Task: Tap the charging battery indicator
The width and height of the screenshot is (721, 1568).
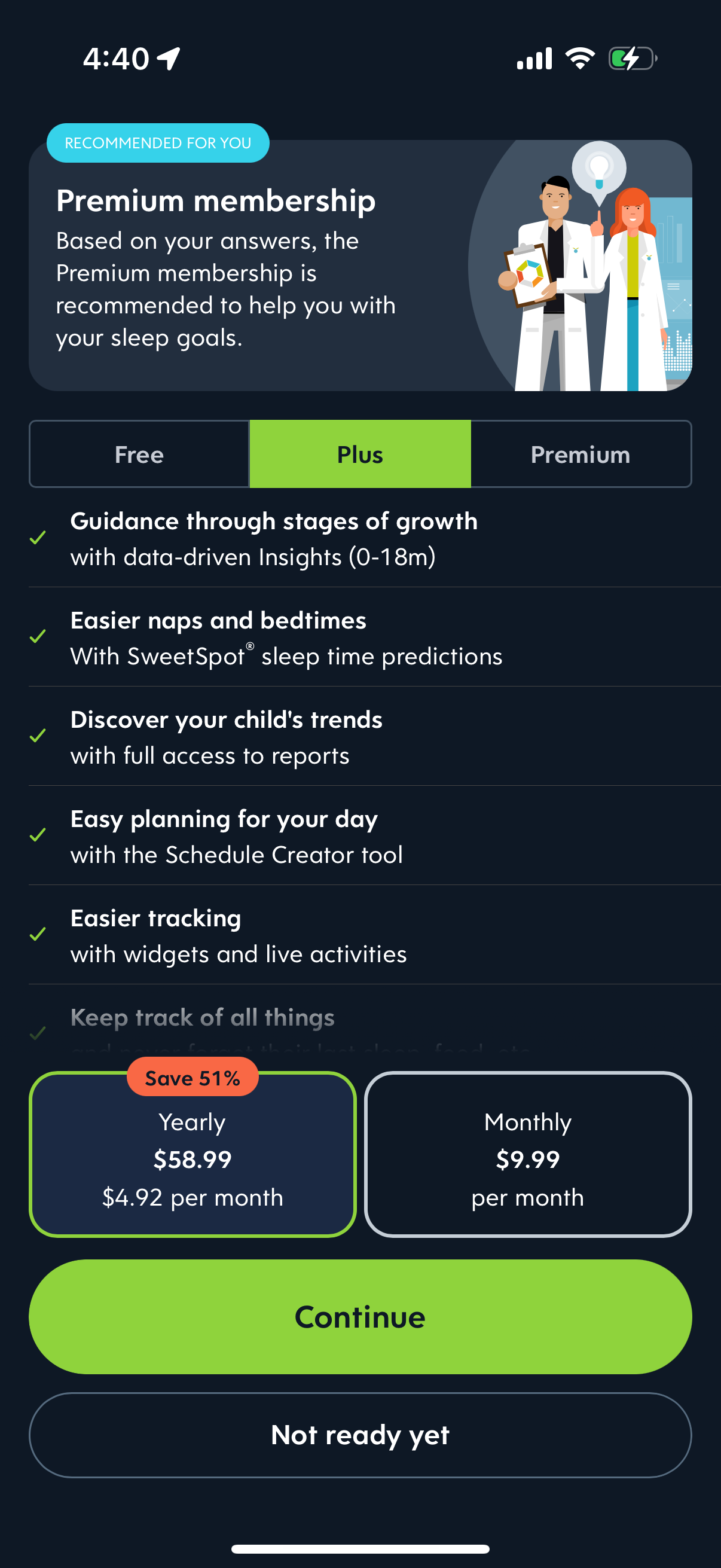Action: pyautogui.click(x=630, y=59)
